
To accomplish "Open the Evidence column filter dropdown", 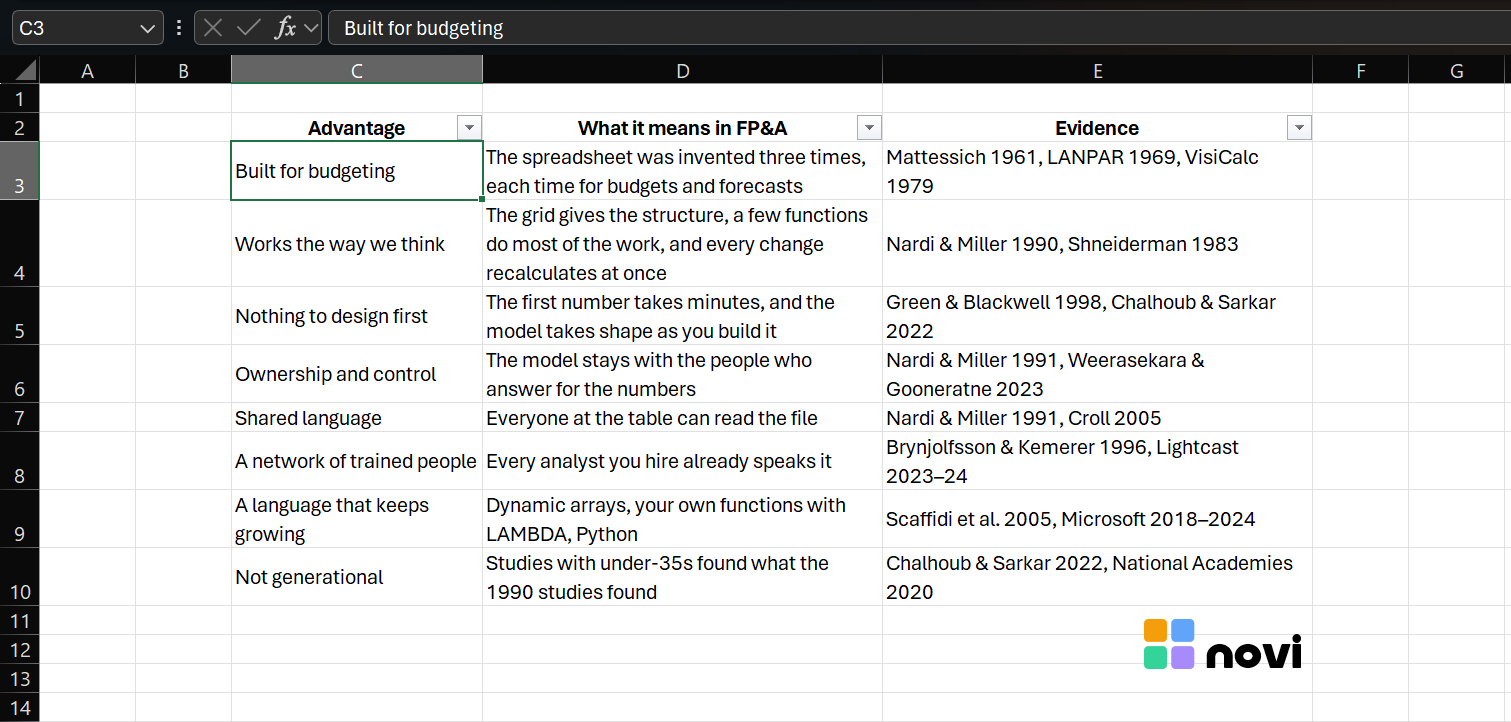I will tap(1299, 127).
